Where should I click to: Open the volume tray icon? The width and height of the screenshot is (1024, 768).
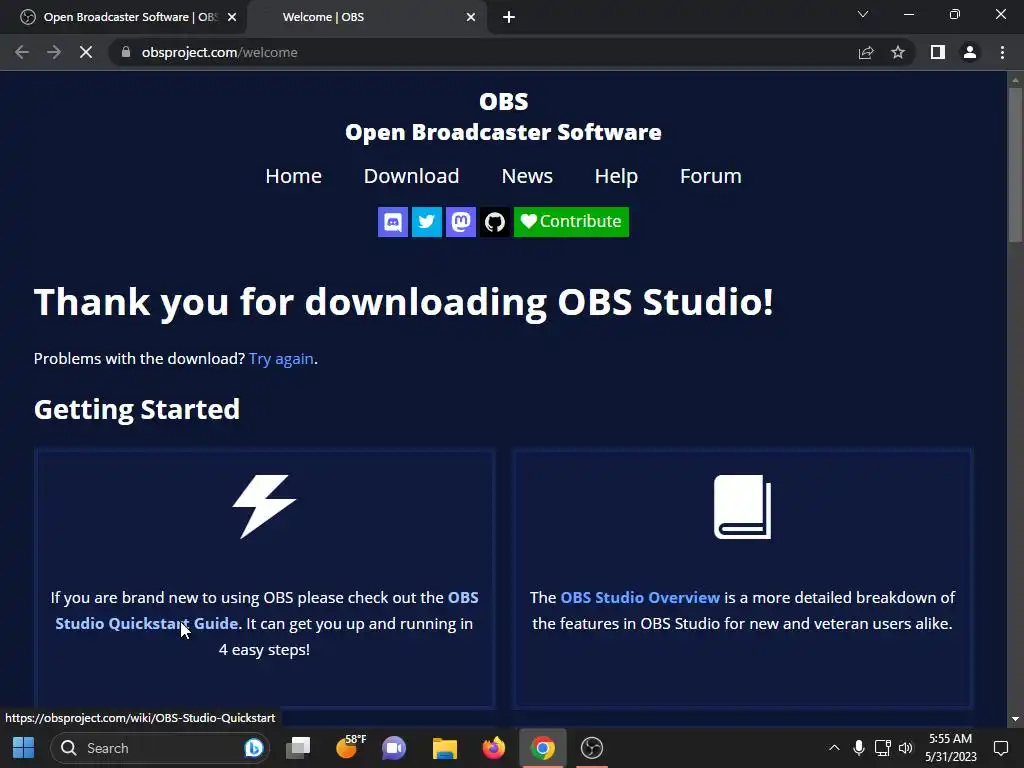906,748
